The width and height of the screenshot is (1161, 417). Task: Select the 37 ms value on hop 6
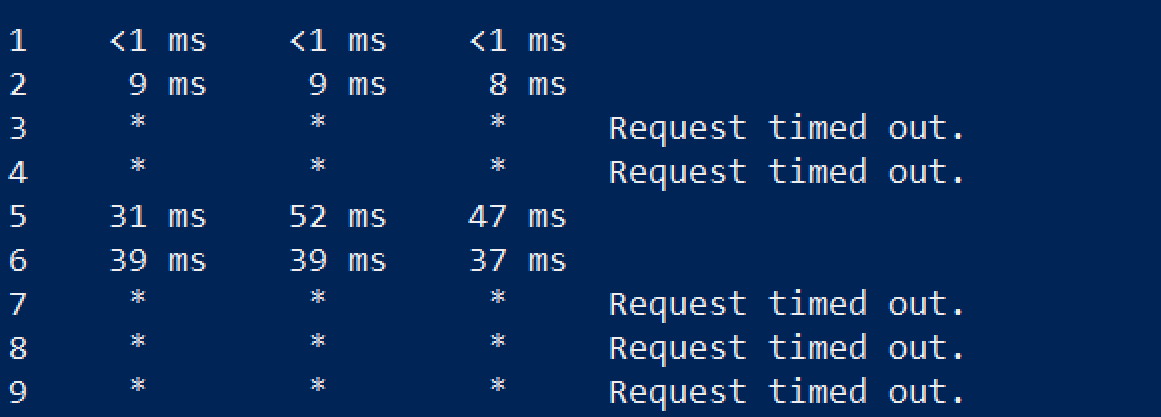(x=518, y=261)
